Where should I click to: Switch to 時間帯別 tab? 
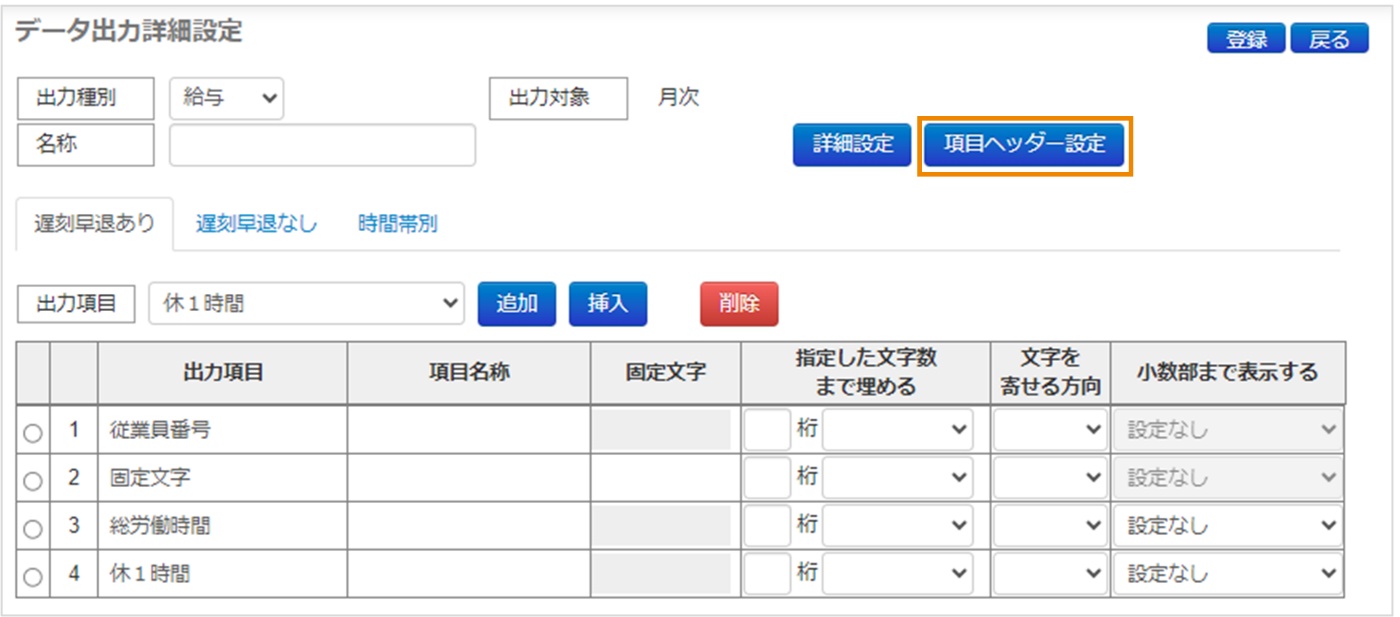pyautogui.click(x=397, y=224)
